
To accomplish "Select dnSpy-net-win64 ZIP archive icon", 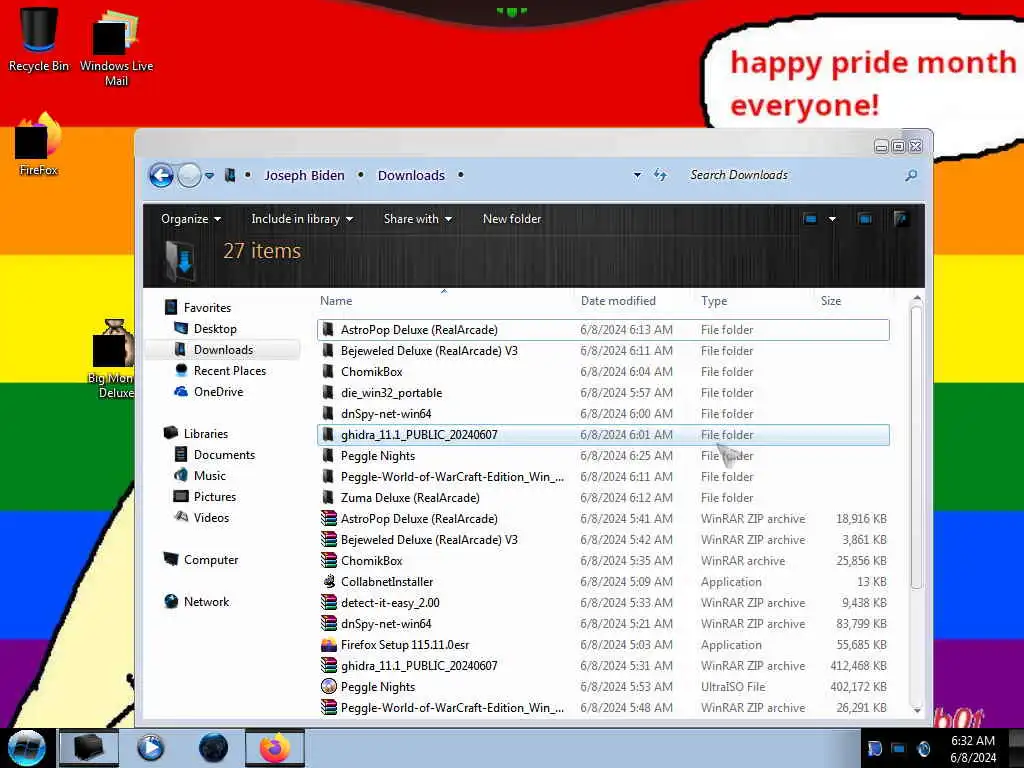I will click(329, 624).
